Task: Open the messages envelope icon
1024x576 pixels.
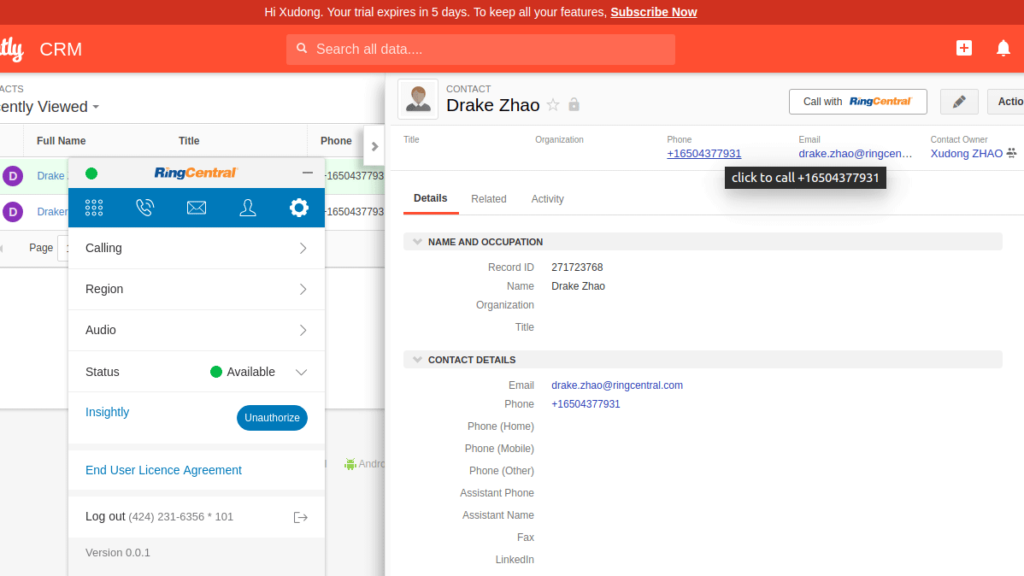Action: [x=196, y=208]
